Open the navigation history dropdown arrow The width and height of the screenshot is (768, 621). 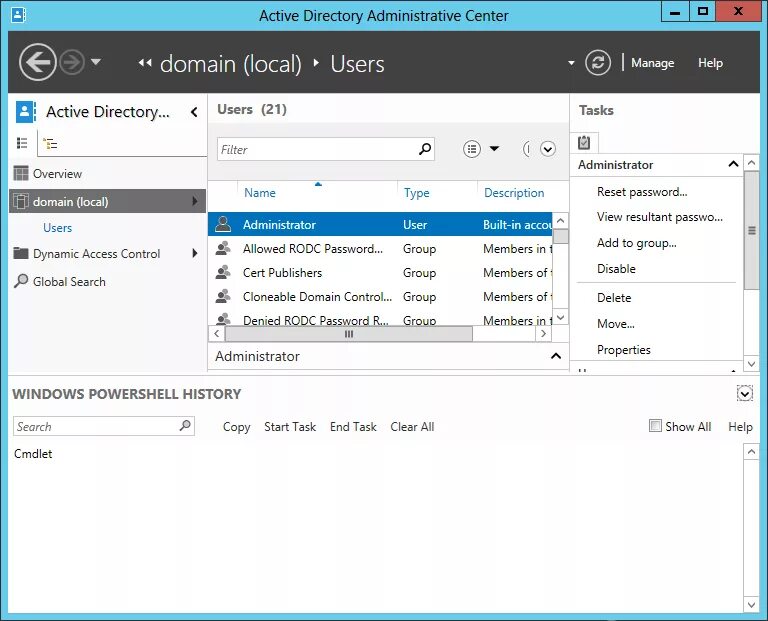click(96, 62)
